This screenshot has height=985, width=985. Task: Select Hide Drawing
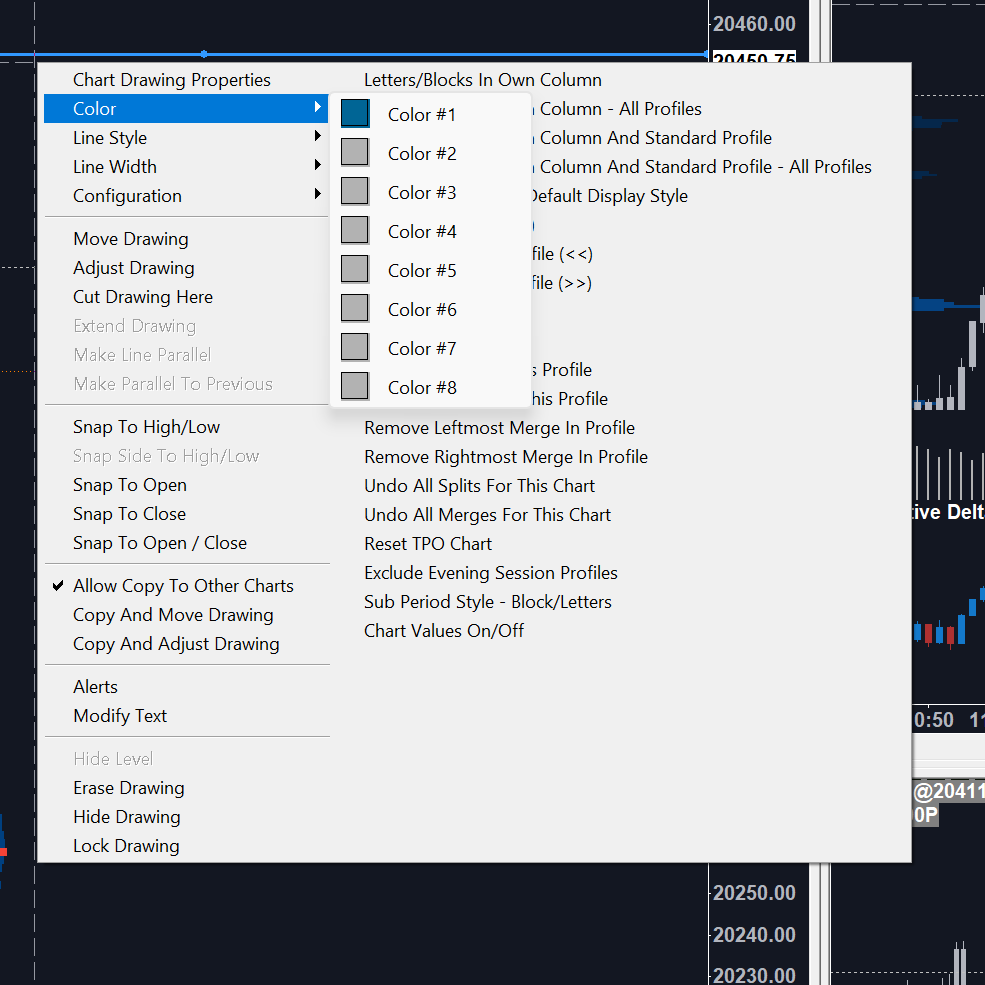point(127,817)
